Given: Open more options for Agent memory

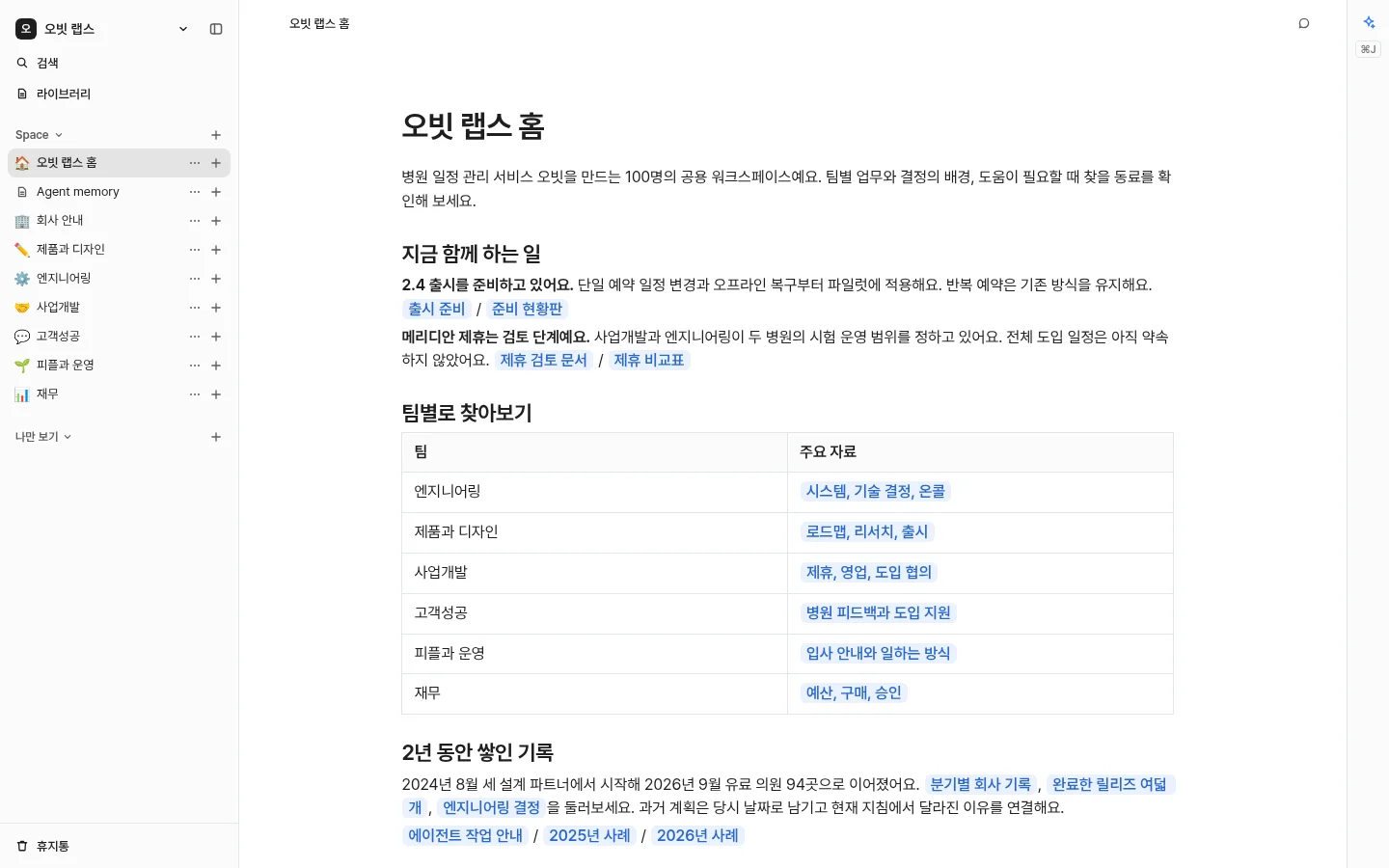Looking at the screenshot, I should click(x=195, y=192).
